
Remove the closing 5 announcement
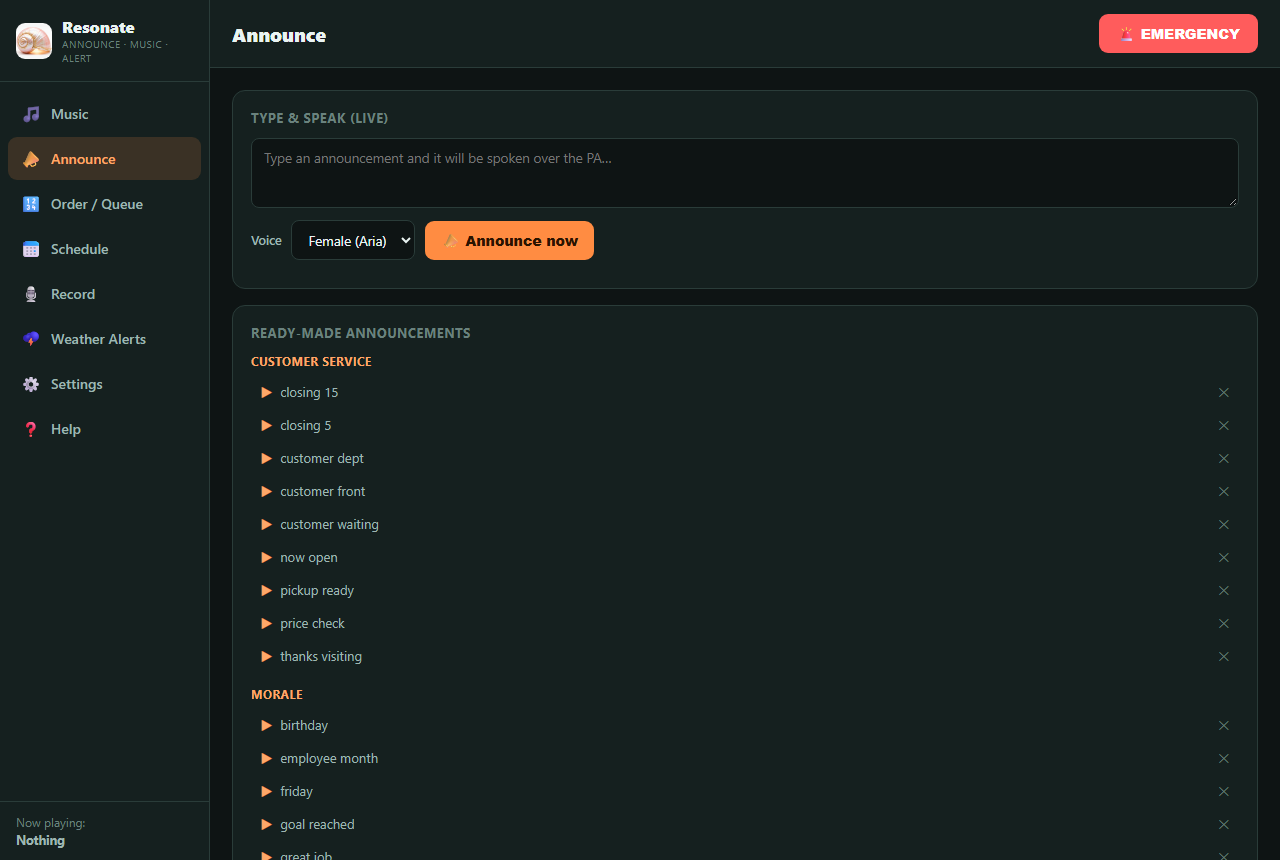1223,425
